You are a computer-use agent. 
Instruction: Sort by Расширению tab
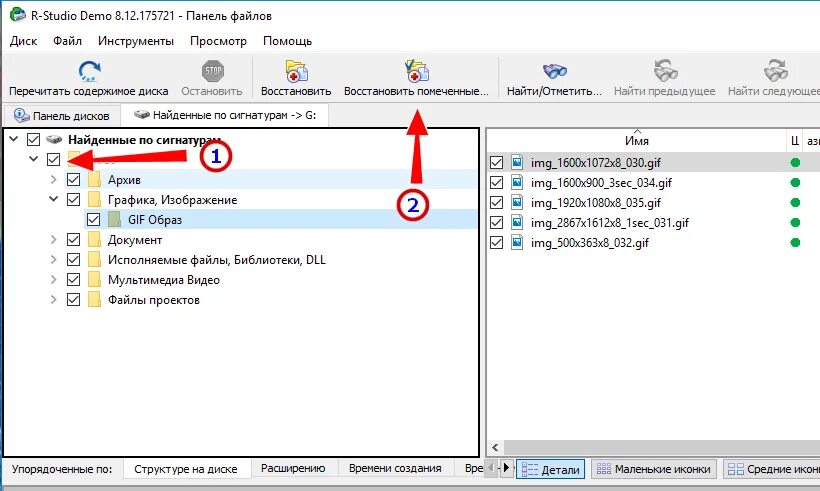(293, 469)
